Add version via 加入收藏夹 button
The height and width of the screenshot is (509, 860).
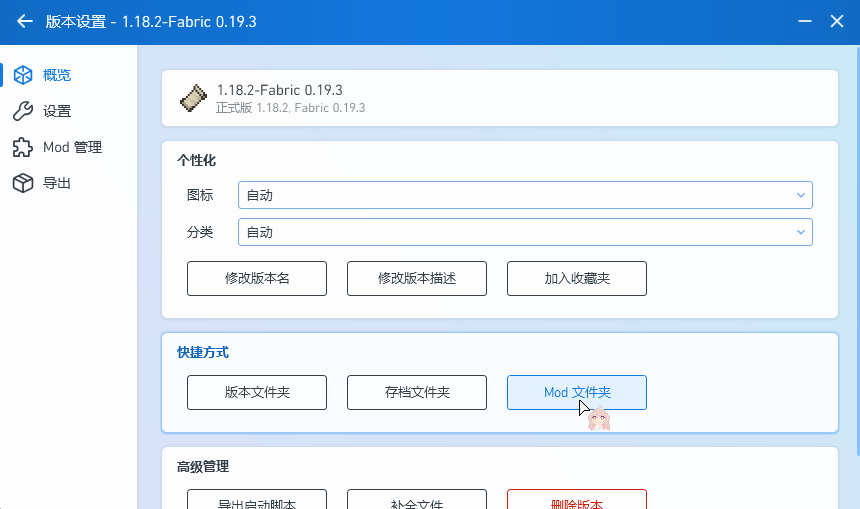click(x=577, y=279)
